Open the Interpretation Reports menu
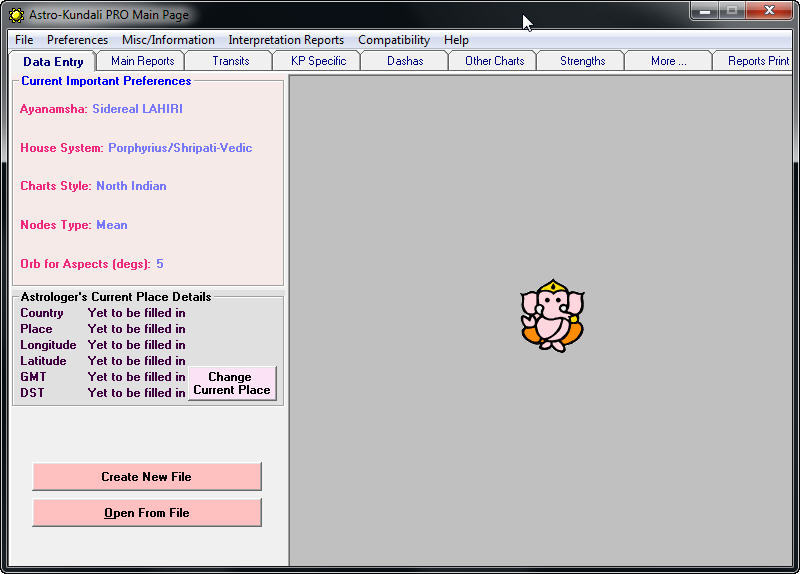The height and width of the screenshot is (574, 800). point(286,40)
